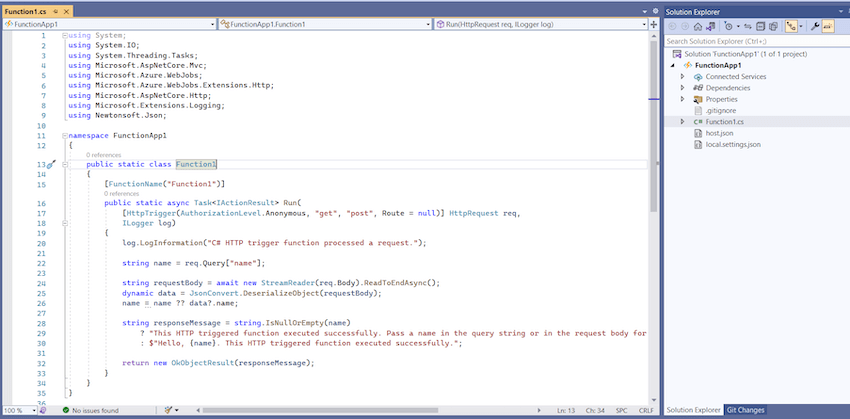850x419 pixels.
Task: Select Solution 'FunctionApp1' root node
Action: (745, 54)
